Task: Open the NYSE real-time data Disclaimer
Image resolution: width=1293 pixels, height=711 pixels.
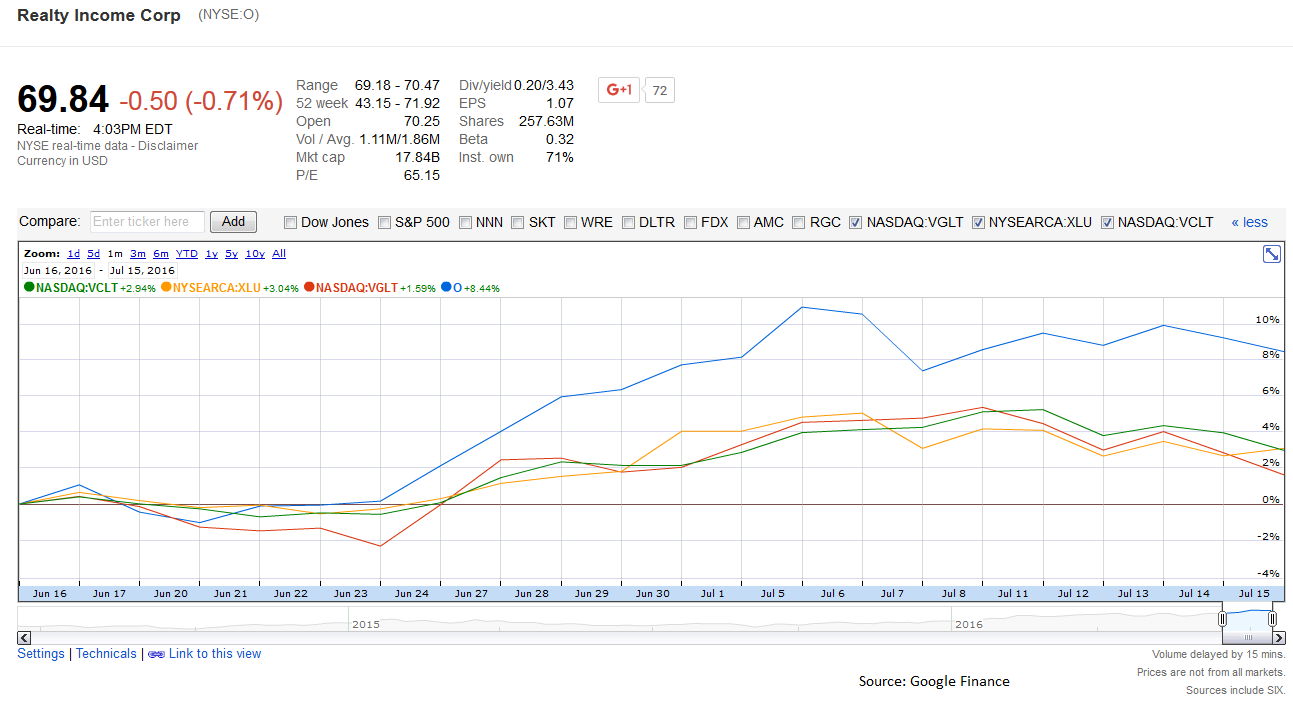Action: (x=167, y=143)
